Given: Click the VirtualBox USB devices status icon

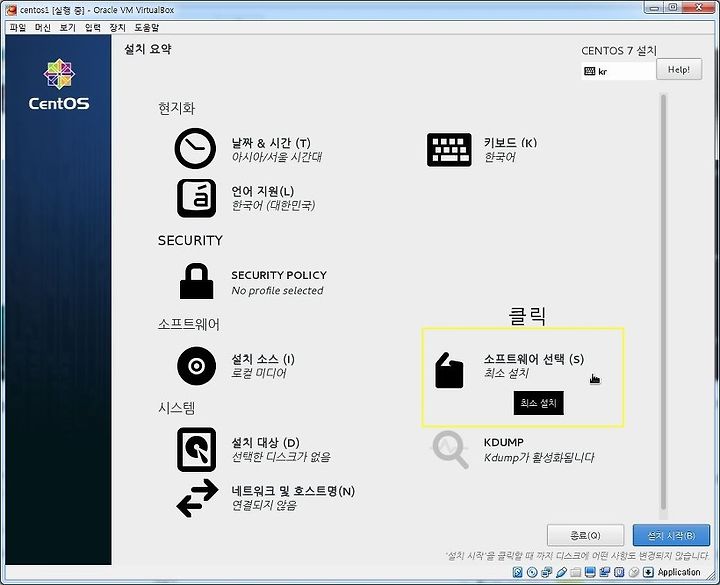Looking at the screenshot, I should [561, 572].
